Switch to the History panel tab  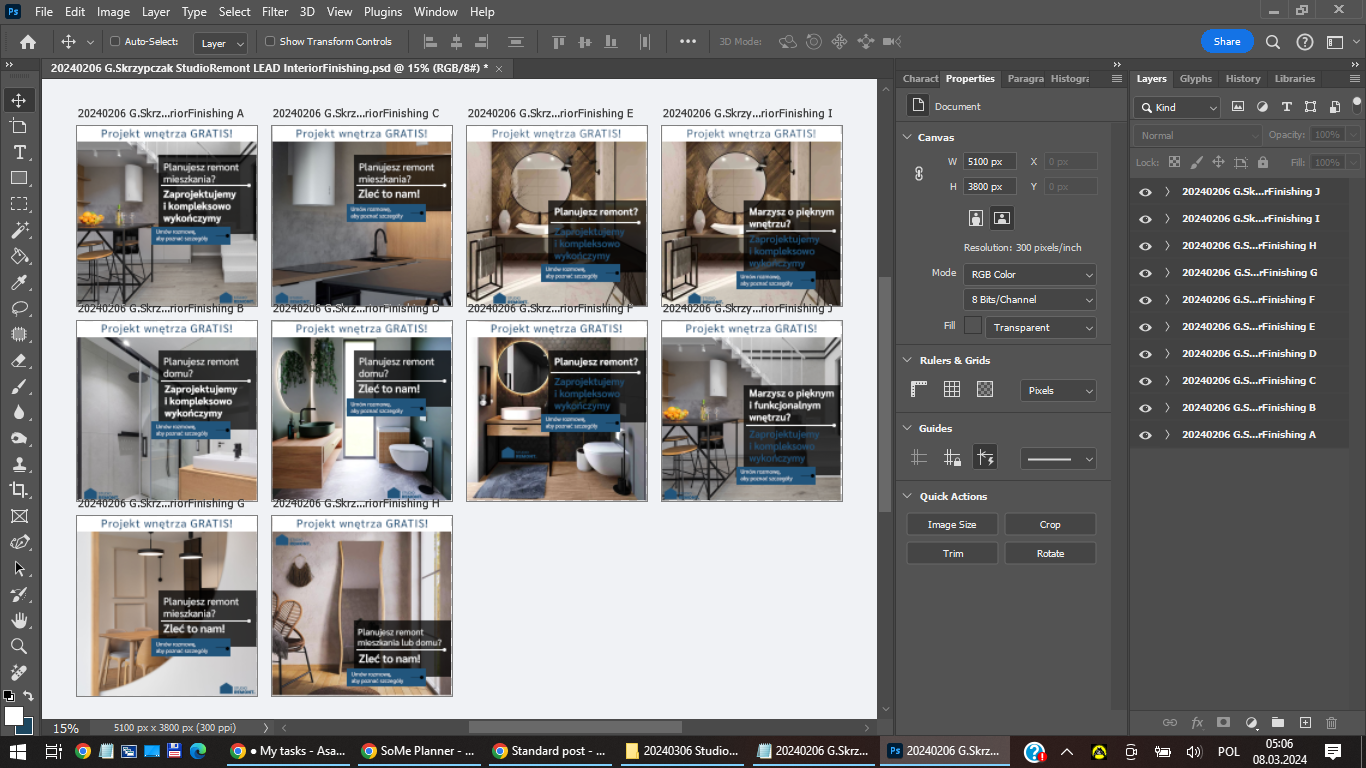(x=1243, y=79)
